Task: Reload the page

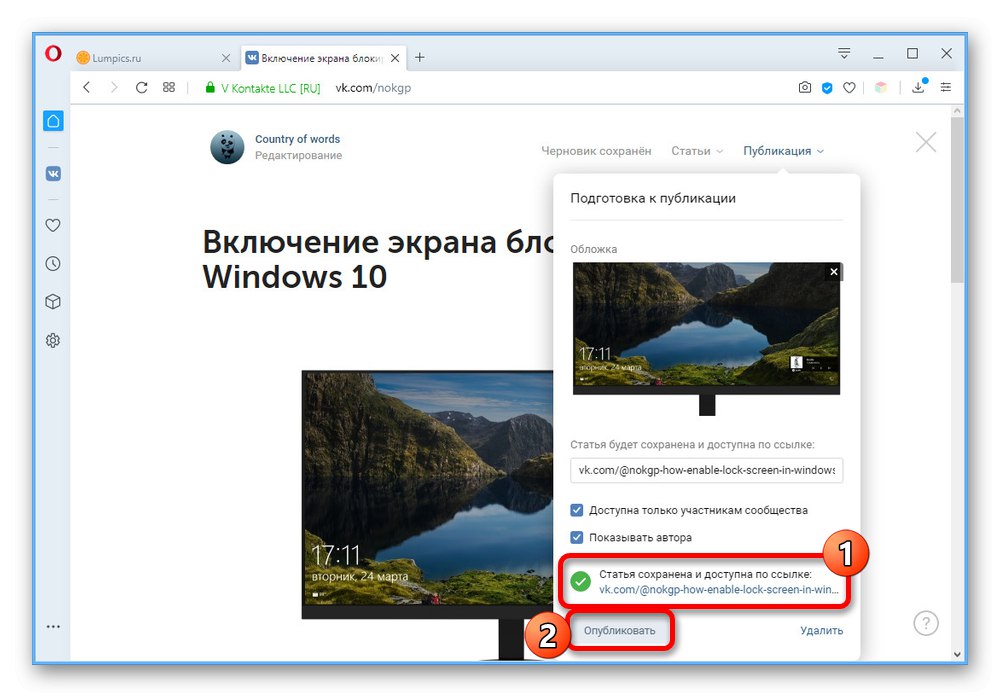Action: click(142, 88)
